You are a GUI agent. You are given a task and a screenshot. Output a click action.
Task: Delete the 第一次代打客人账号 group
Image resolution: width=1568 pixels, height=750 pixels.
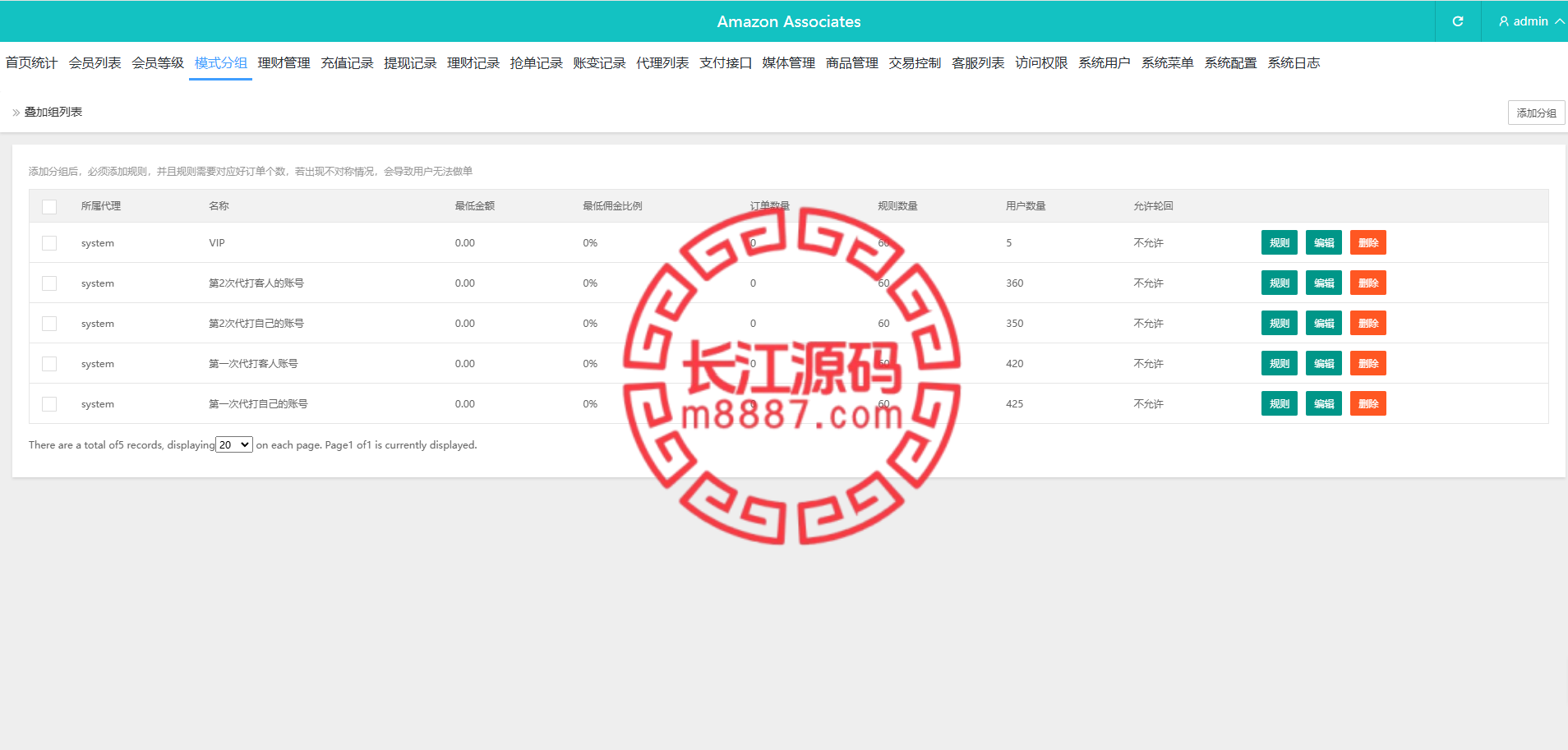point(1368,363)
